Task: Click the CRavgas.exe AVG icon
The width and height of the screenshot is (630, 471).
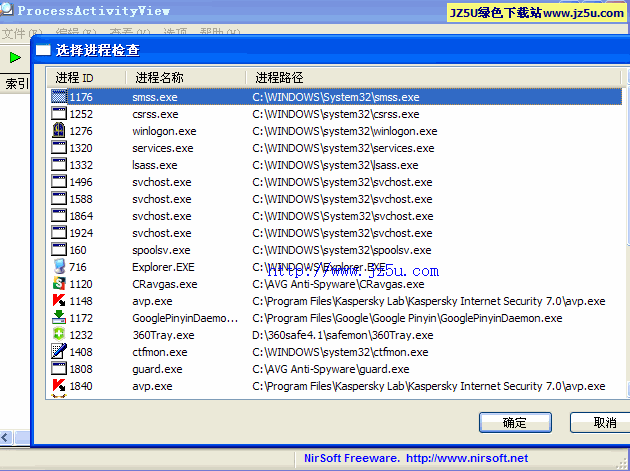Action: pyautogui.click(x=59, y=284)
